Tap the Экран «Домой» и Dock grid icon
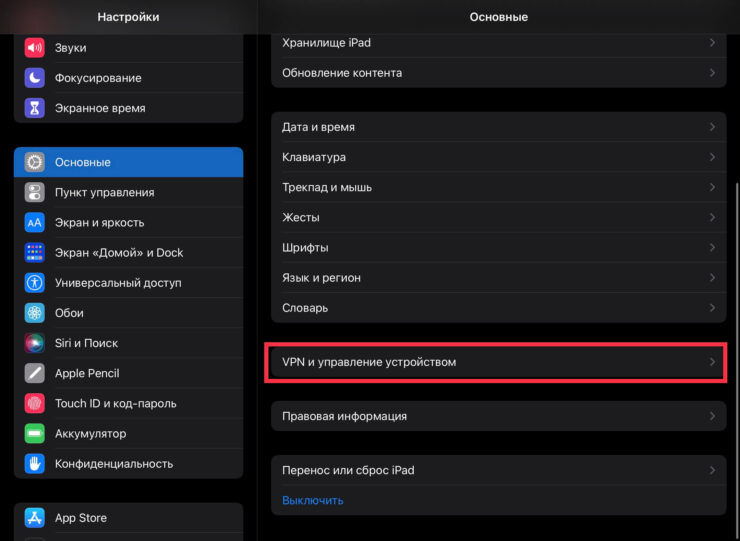Viewport: 740px width, 541px height. pyautogui.click(x=34, y=253)
